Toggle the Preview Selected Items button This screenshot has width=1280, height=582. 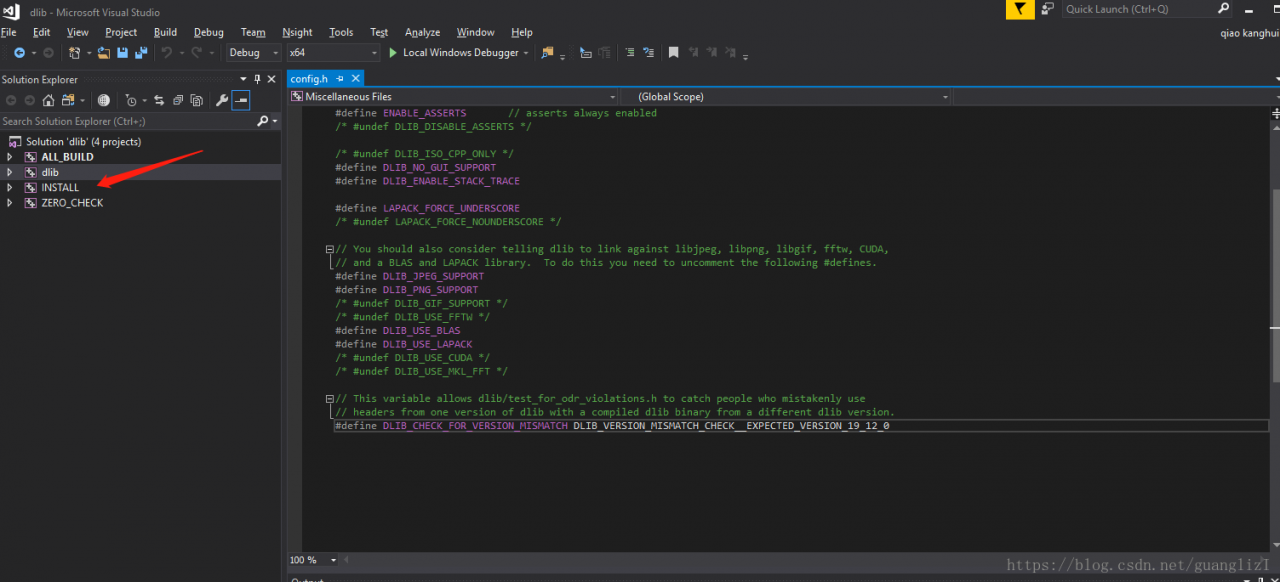[x=241, y=100]
